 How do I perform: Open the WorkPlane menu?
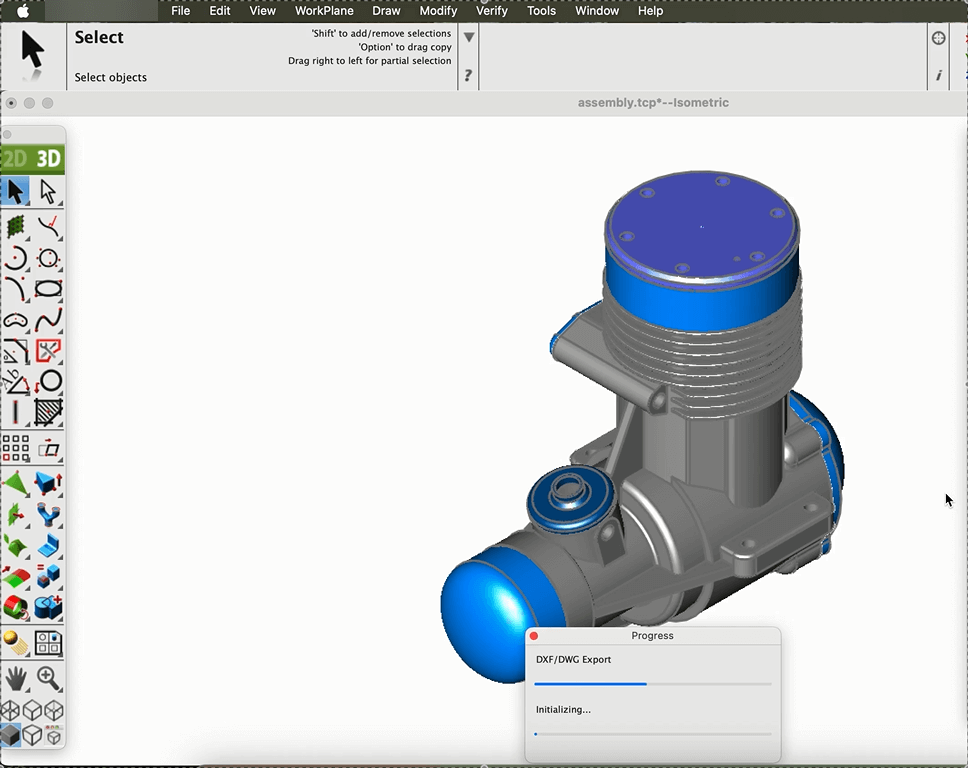(x=324, y=11)
